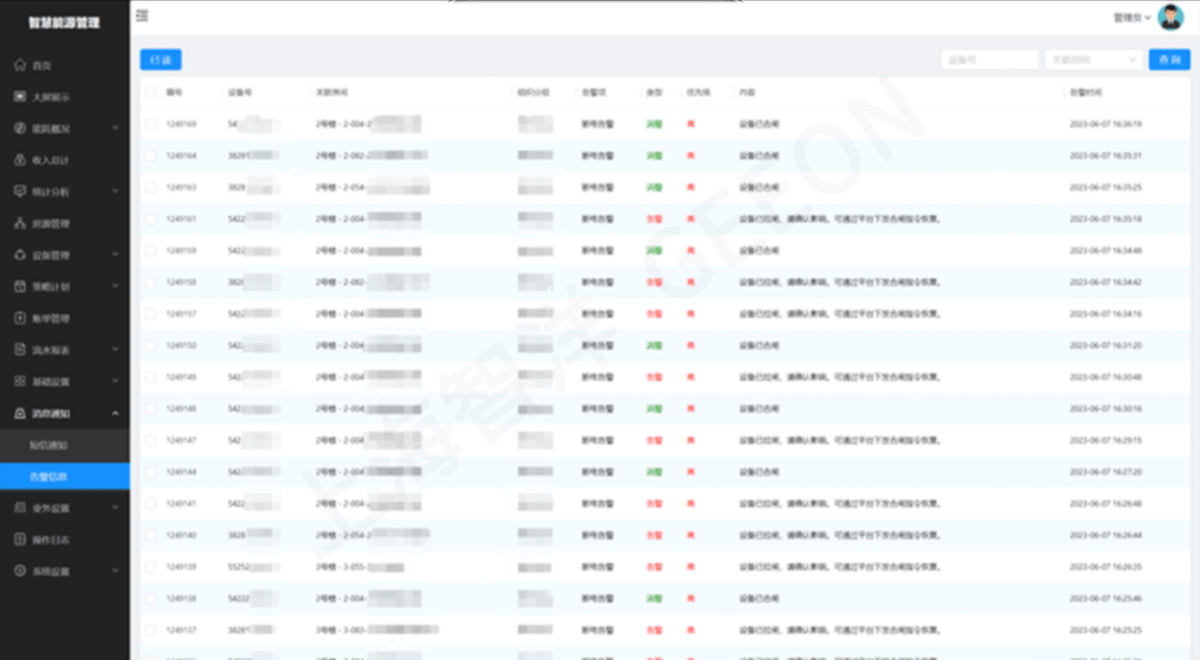Click the 收入总计 income icon
Screen dimensions: 1200x660
(x=20, y=160)
